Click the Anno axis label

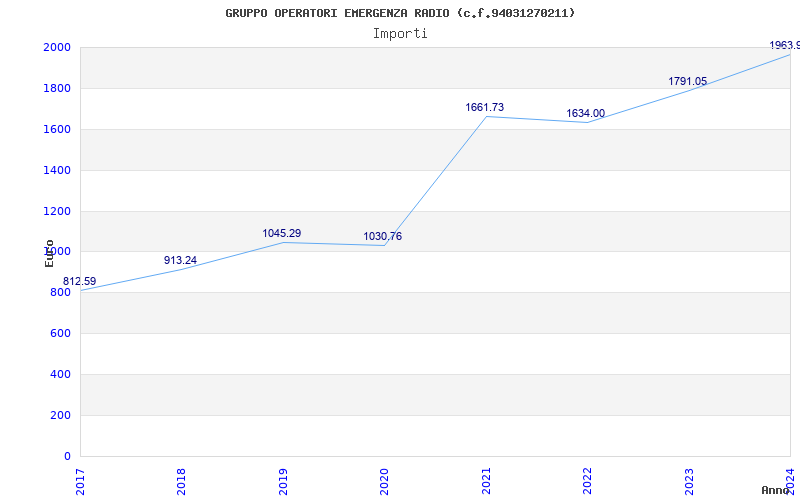(776, 490)
